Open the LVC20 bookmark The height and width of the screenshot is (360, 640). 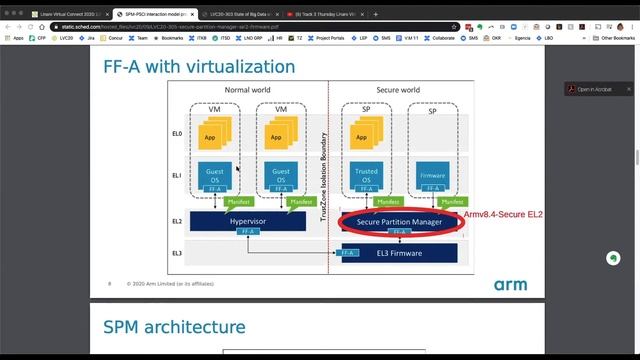pos(62,38)
